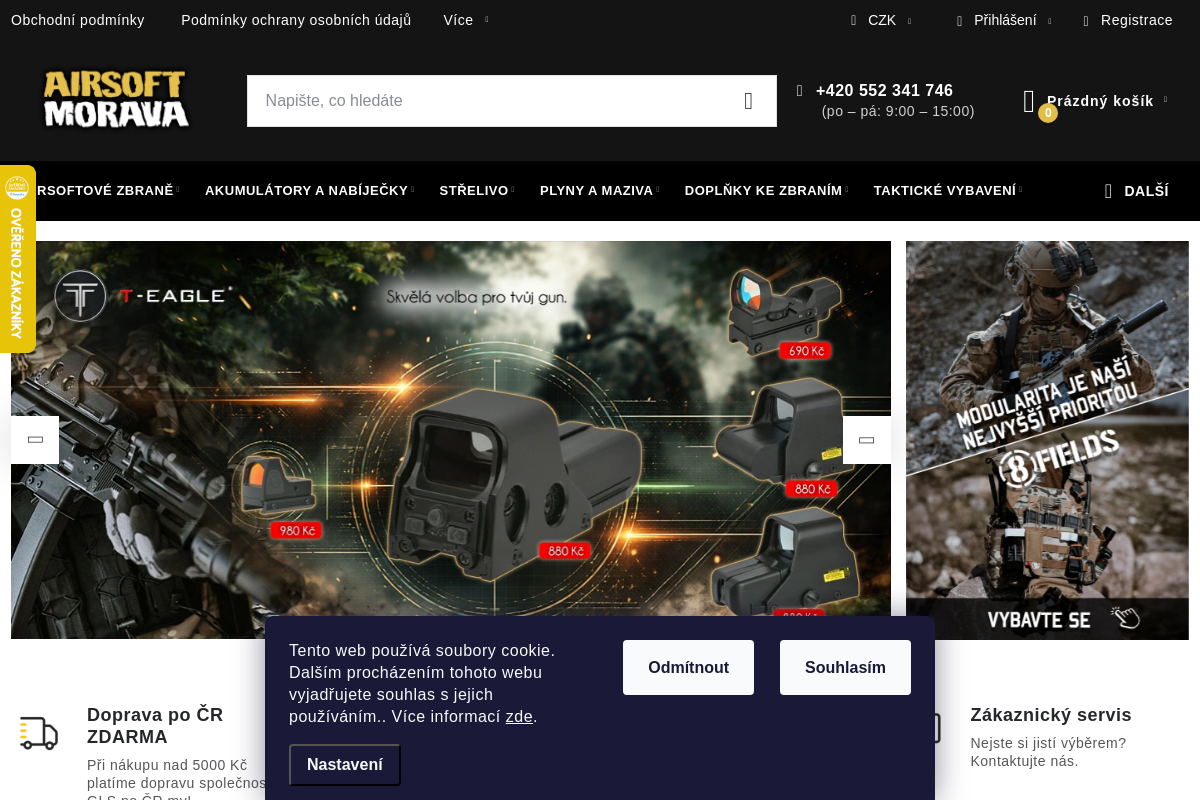
Task: Expand Taktické vybavení submenu arrow
Action: (x=1021, y=190)
